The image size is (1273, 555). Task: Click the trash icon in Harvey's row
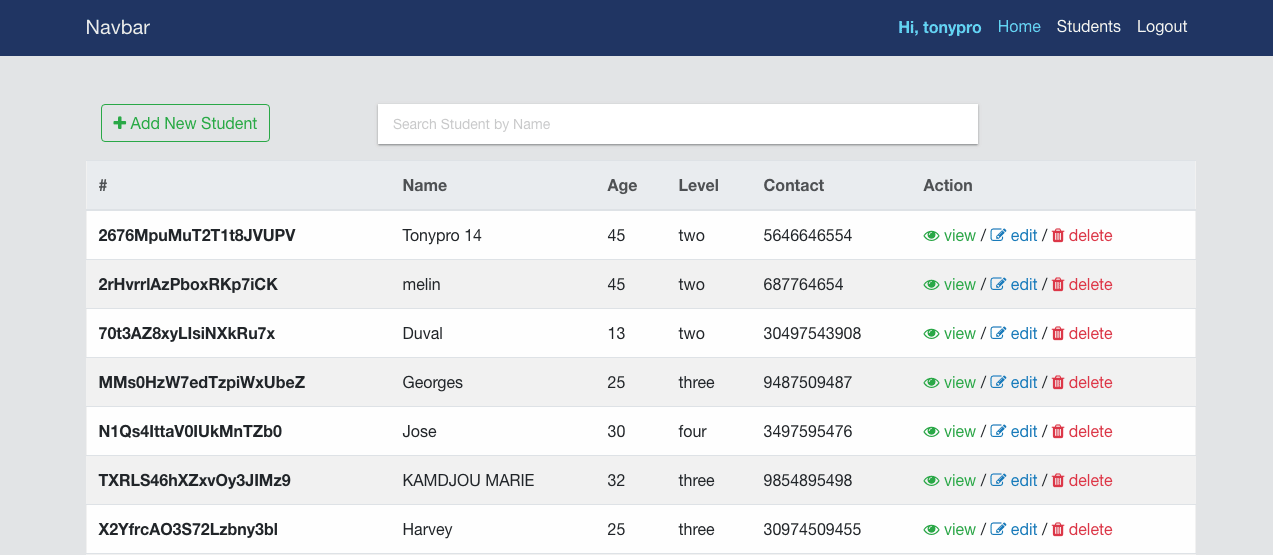pyautogui.click(x=1058, y=530)
